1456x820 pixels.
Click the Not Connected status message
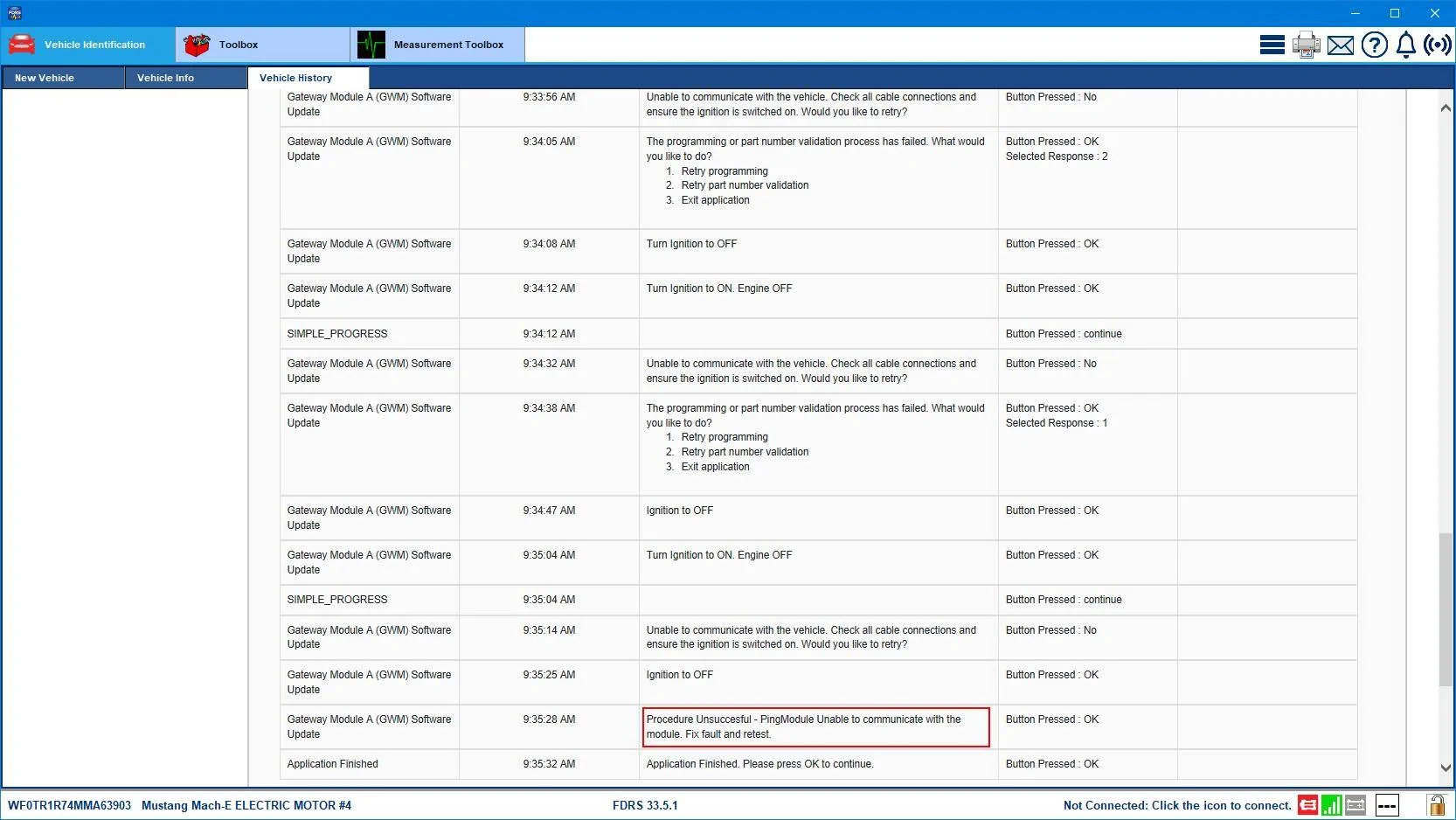coord(1177,805)
